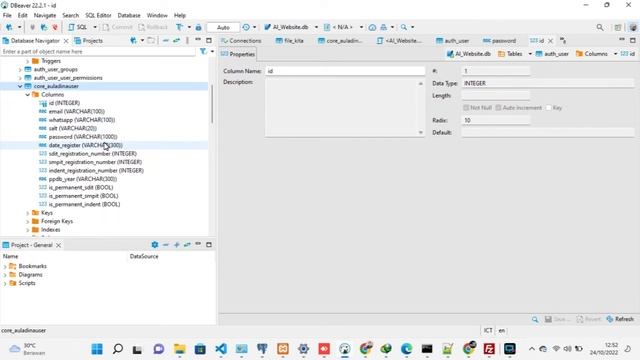The height and width of the screenshot is (360, 640).
Task: Expand the Bookmarks project folder
Action: (x=5, y=267)
